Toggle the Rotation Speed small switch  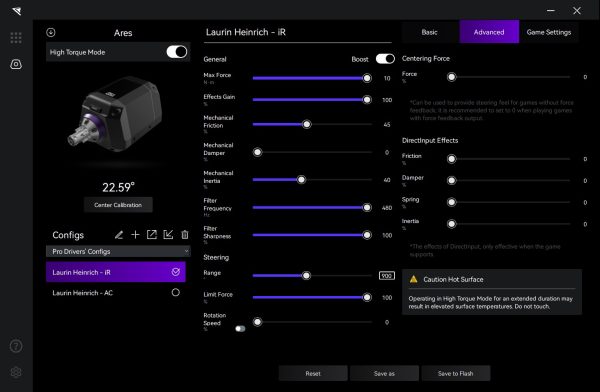click(x=240, y=328)
